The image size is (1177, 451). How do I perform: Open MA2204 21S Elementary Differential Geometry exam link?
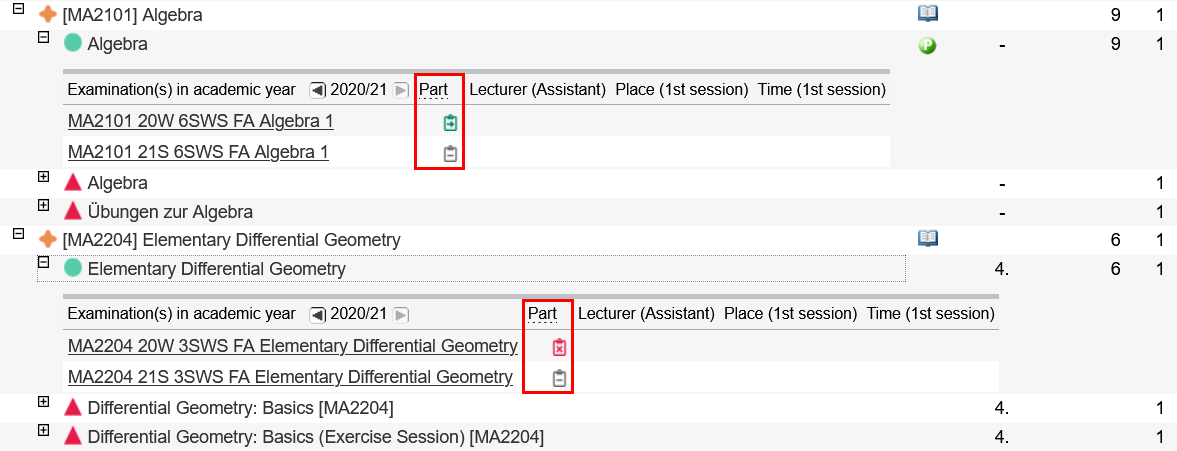tap(290, 377)
